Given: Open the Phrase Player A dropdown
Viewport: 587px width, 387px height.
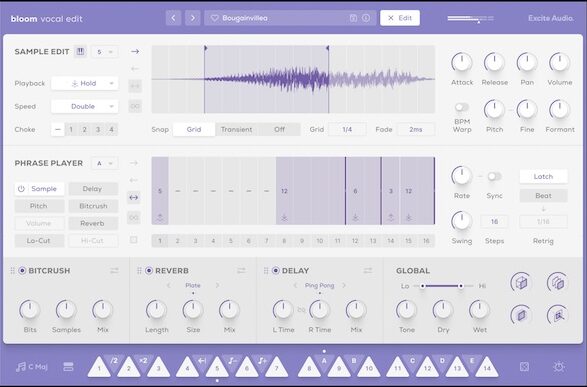Looking at the screenshot, I should pyautogui.click(x=105, y=163).
